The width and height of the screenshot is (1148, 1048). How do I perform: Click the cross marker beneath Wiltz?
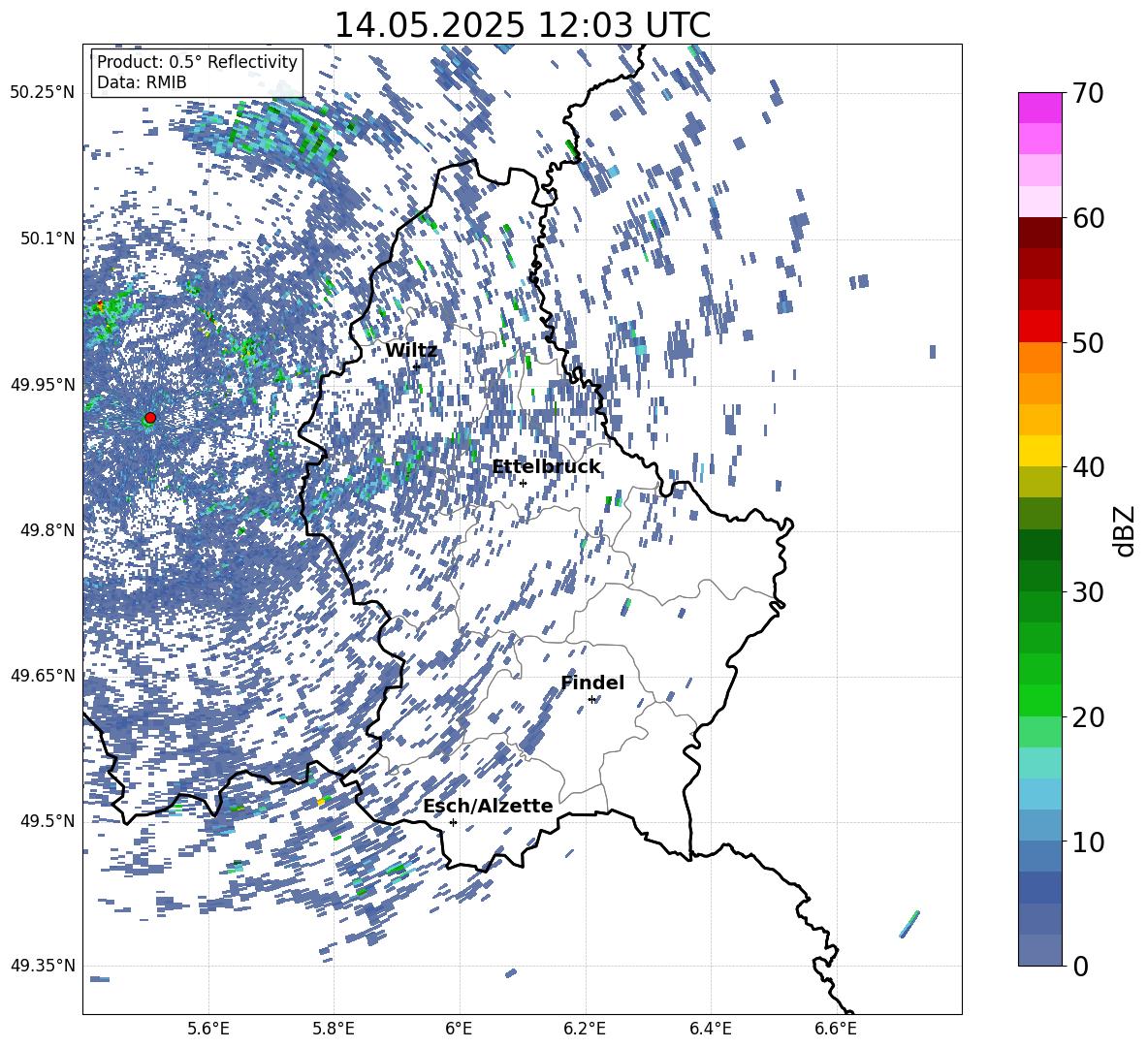pos(416,366)
